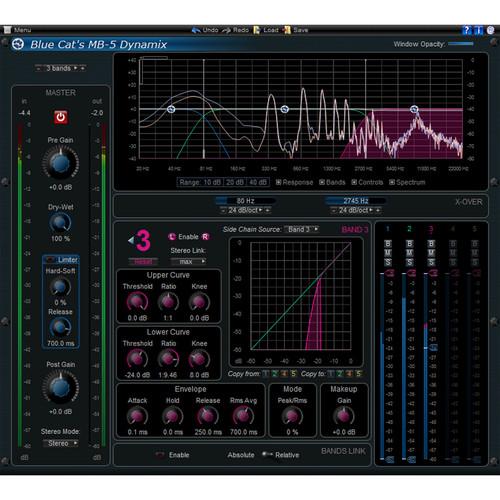
Task: Click the pink reset button under band number
Action: (143, 262)
